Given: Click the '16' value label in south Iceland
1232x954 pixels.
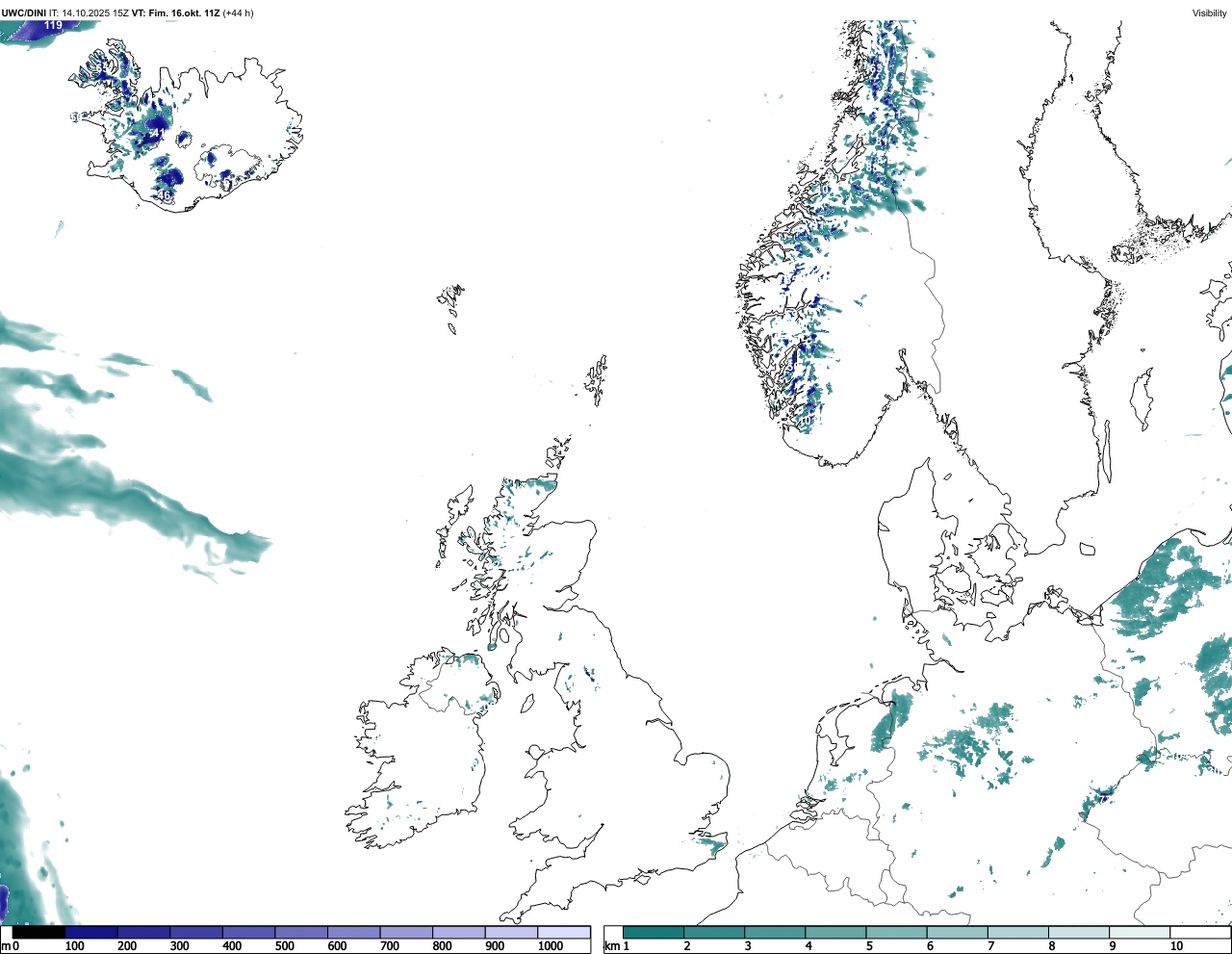Looking at the screenshot, I should coord(165,195).
